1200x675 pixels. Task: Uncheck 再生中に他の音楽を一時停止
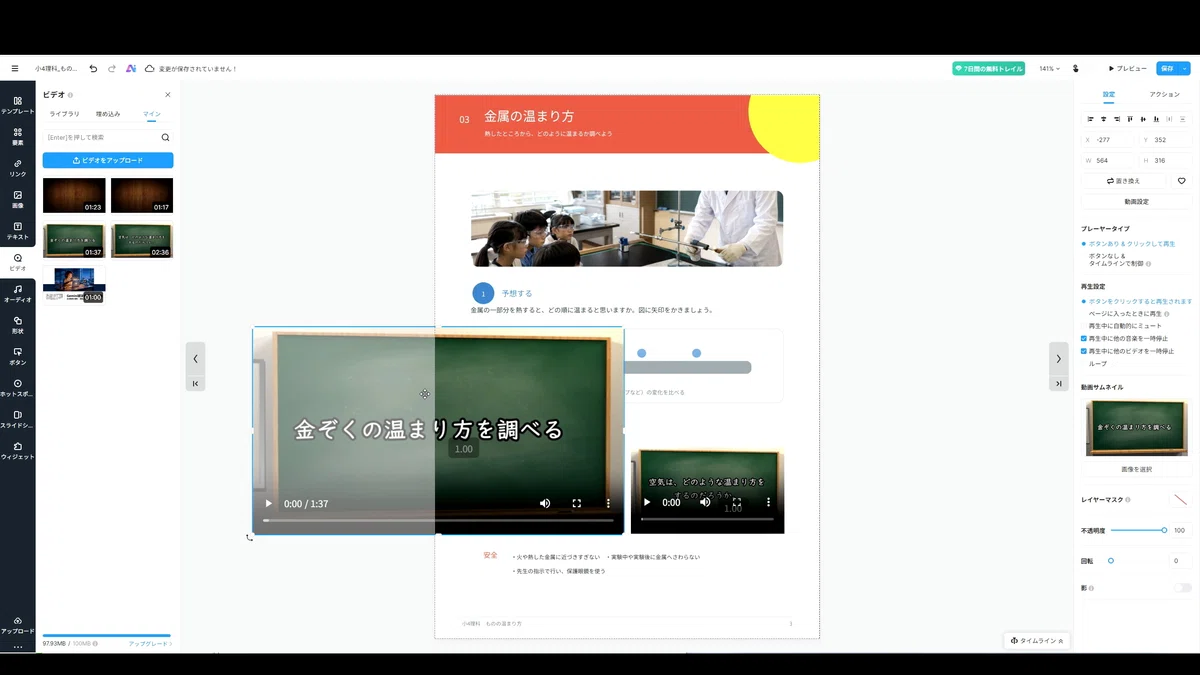[1085, 339]
